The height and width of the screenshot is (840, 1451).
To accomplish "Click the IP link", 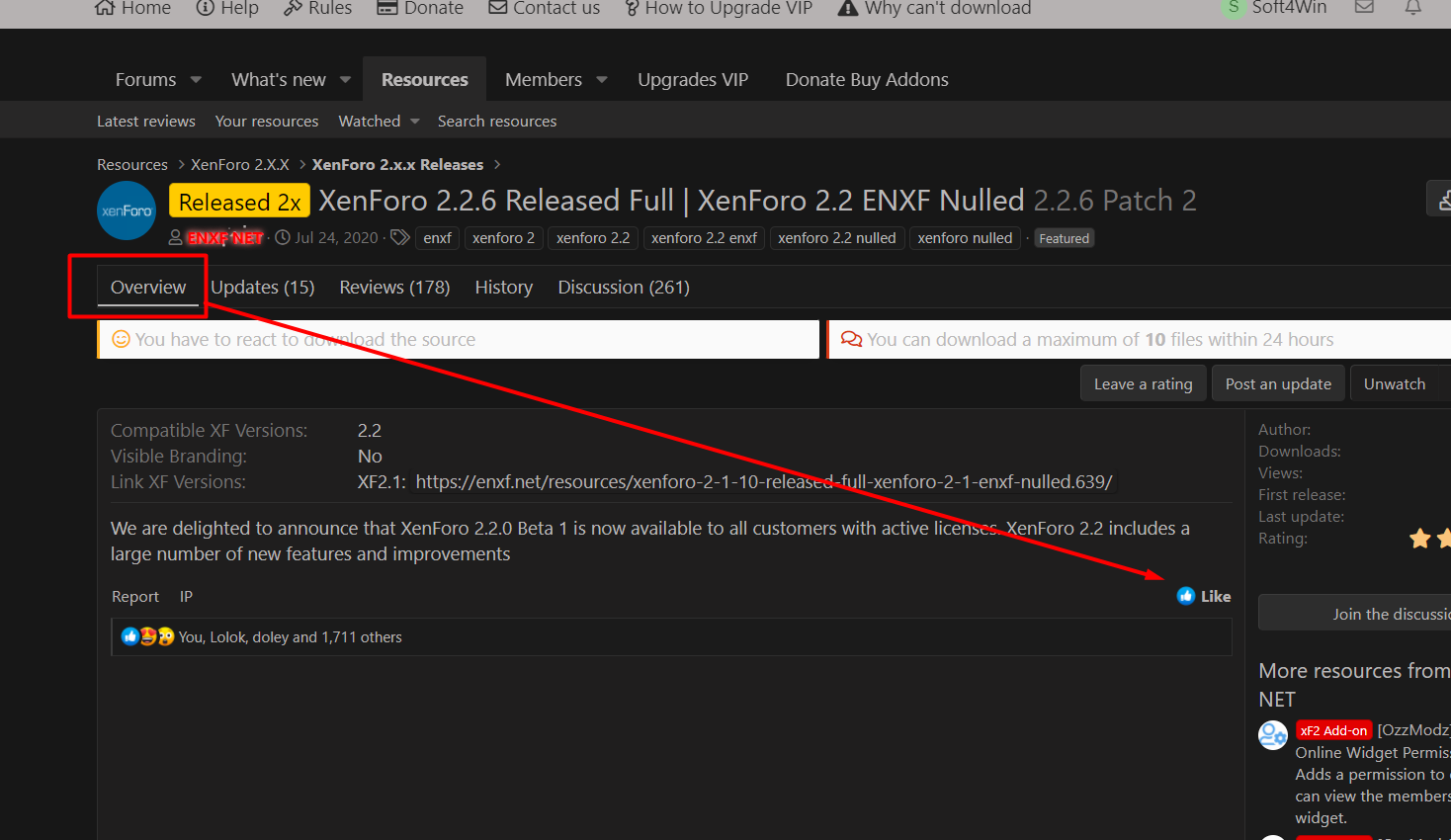I will click(186, 596).
